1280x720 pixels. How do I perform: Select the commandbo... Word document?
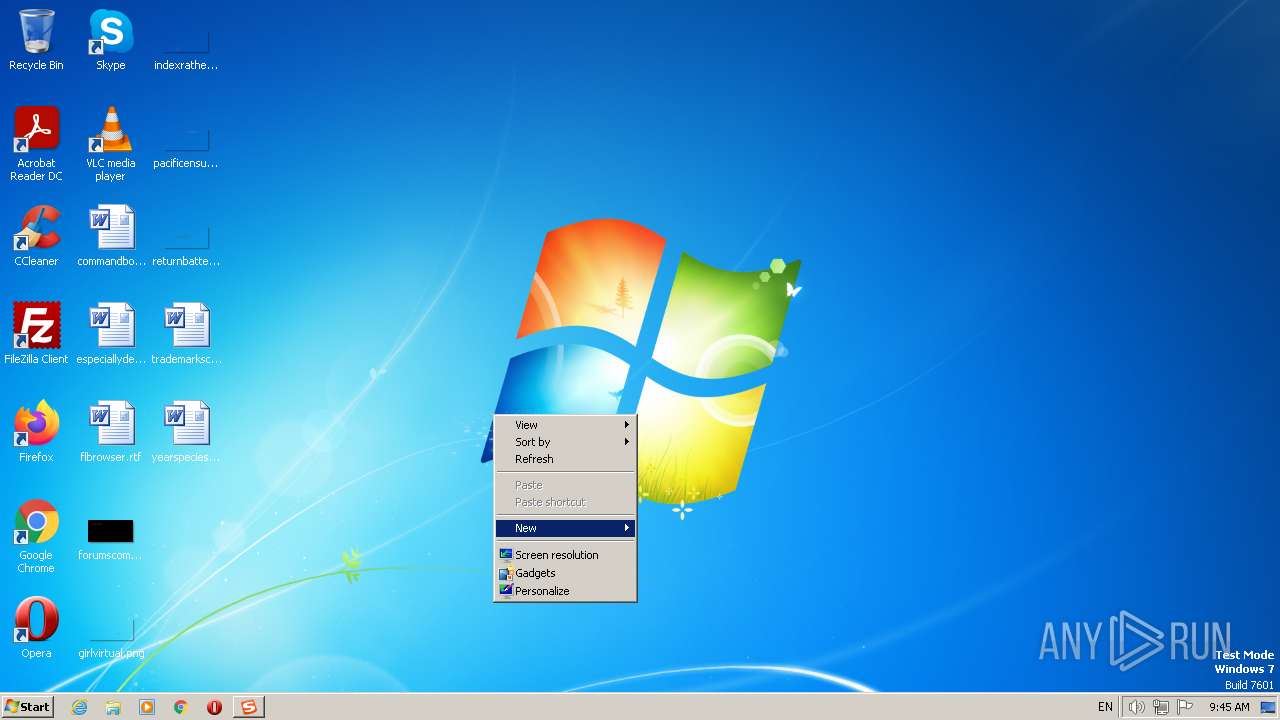pos(111,236)
